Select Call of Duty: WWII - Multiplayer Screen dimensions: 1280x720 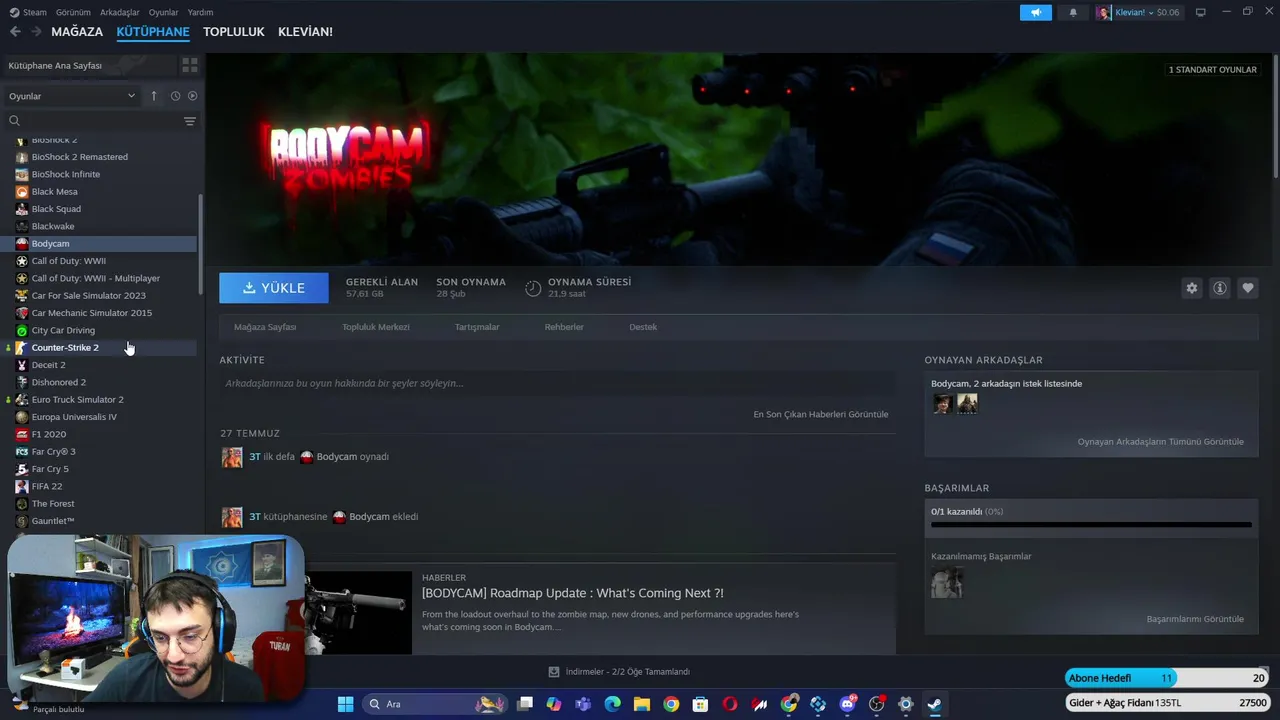click(96, 278)
